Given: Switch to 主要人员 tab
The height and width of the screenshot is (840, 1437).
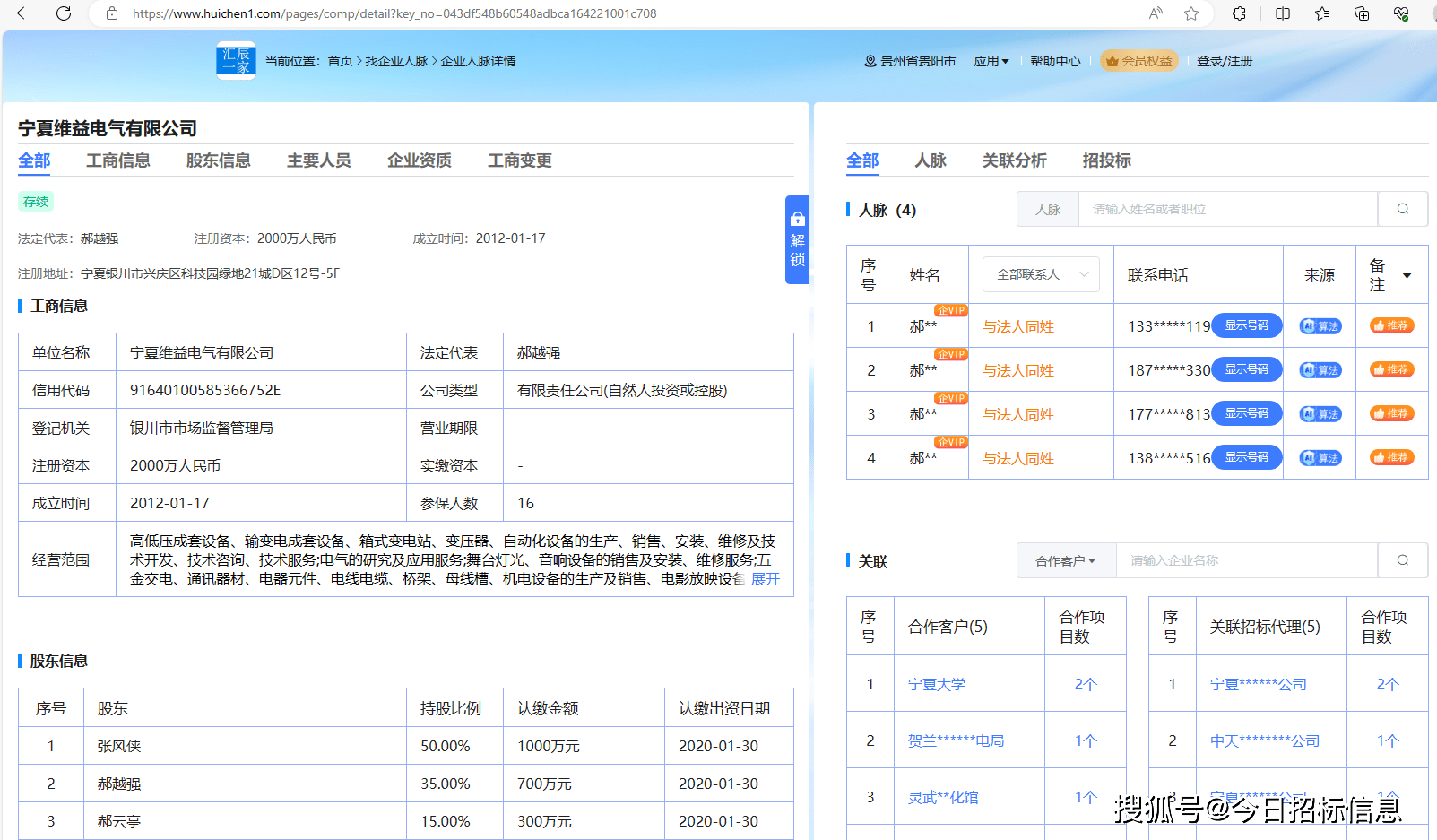Looking at the screenshot, I should pos(319,160).
